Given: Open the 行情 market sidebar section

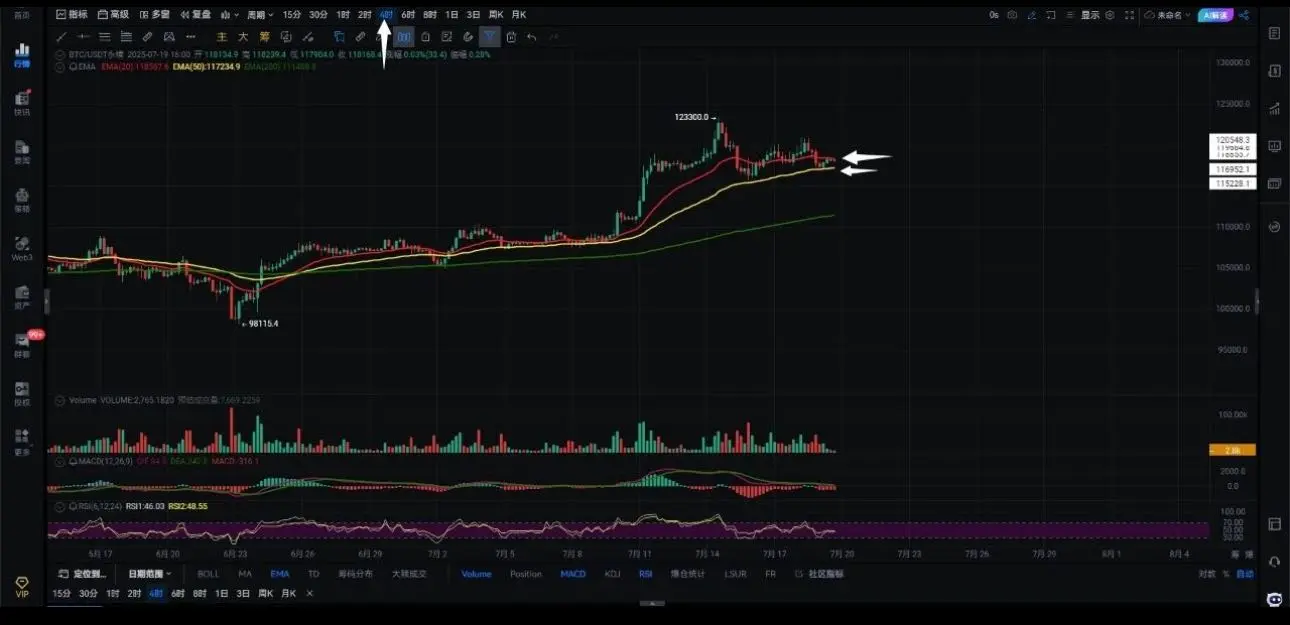Looking at the screenshot, I should click(21, 55).
